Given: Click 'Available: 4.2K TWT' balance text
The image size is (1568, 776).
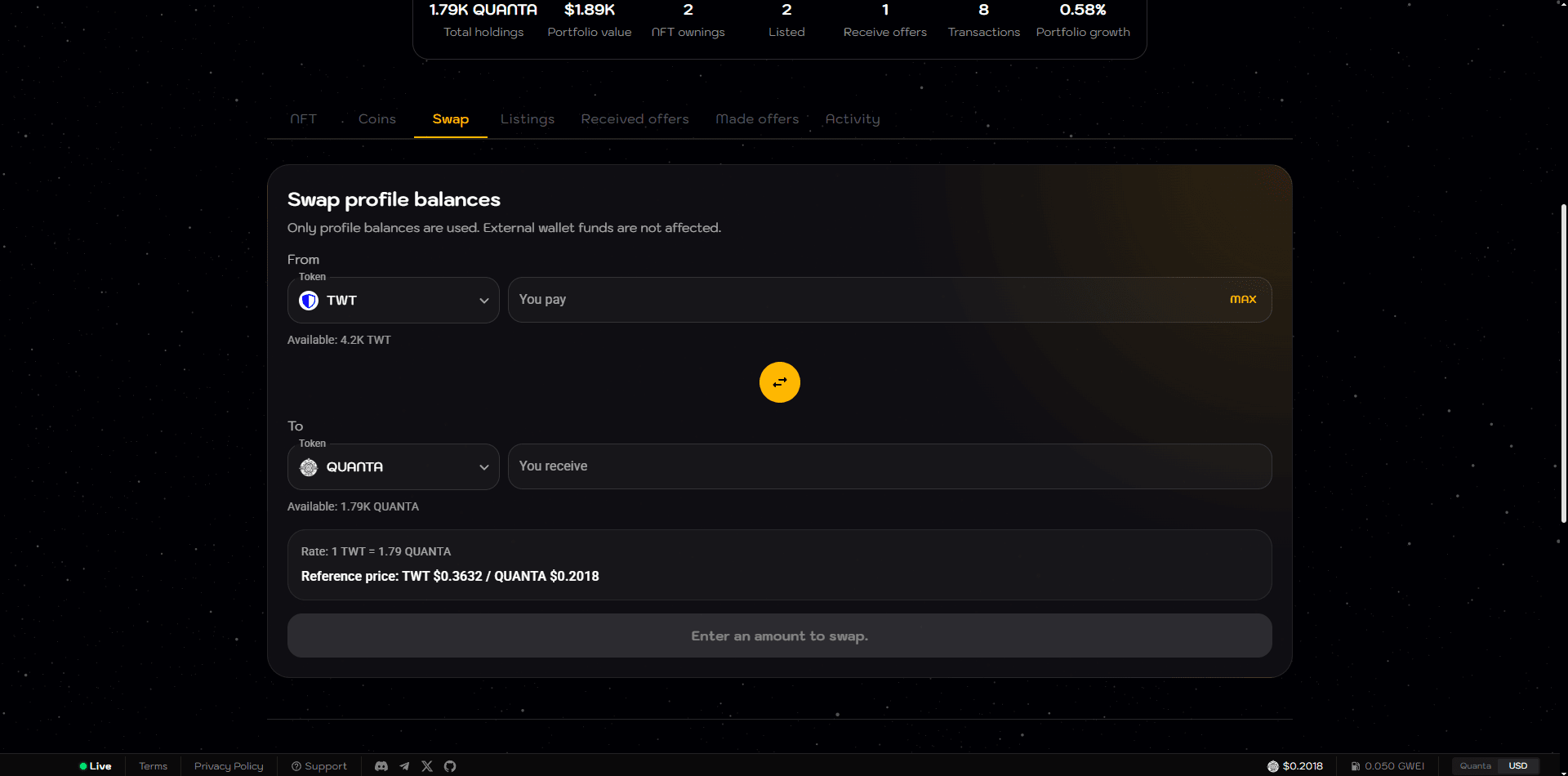Looking at the screenshot, I should 339,340.
